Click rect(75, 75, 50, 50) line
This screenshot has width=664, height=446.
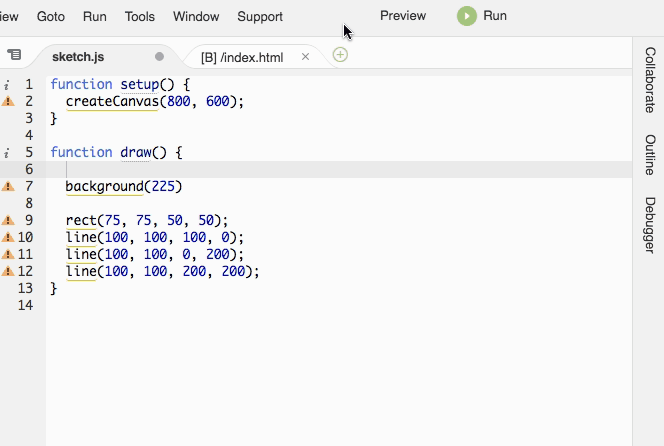pyautogui.click(x=147, y=220)
